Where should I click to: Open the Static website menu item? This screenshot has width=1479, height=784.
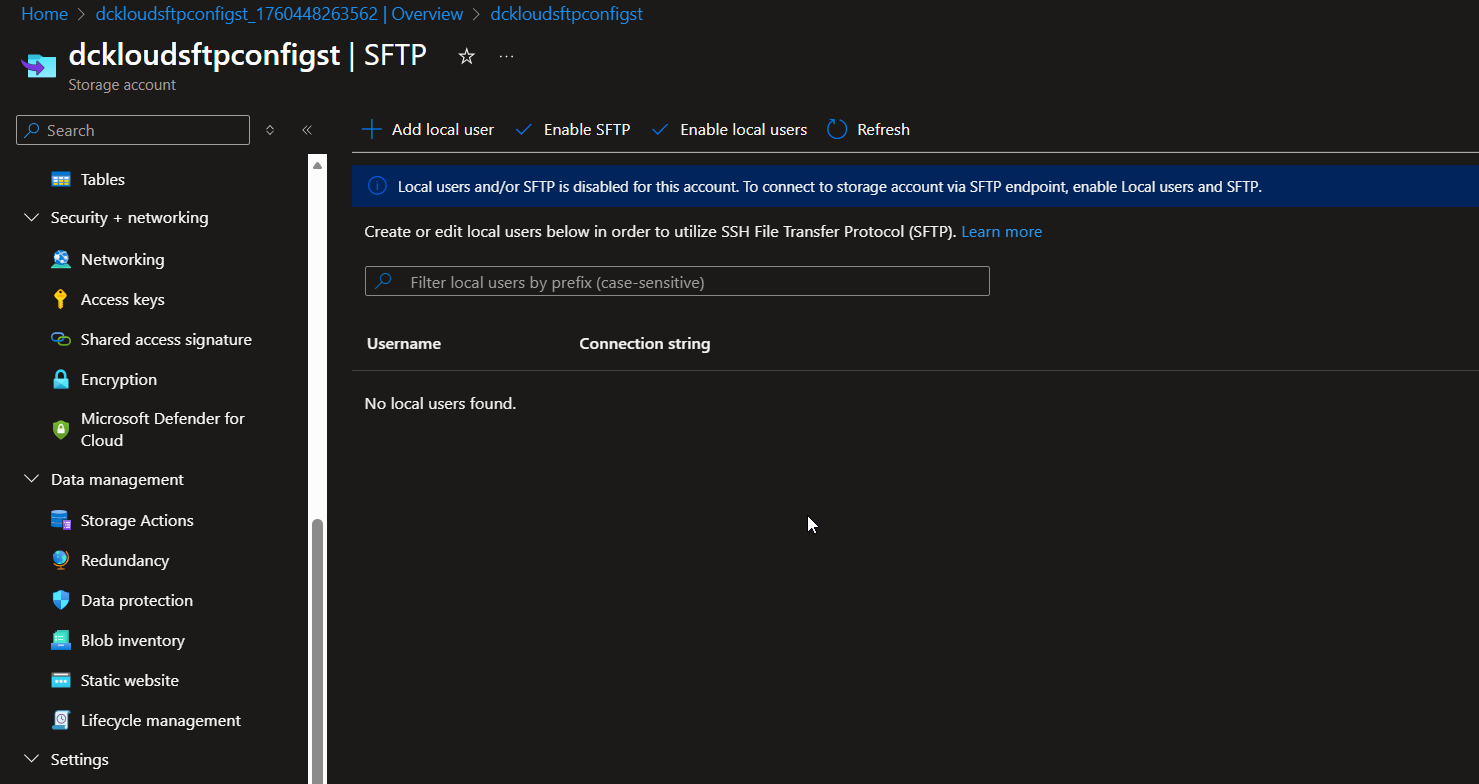pyautogui.click(x=129, y=681)
